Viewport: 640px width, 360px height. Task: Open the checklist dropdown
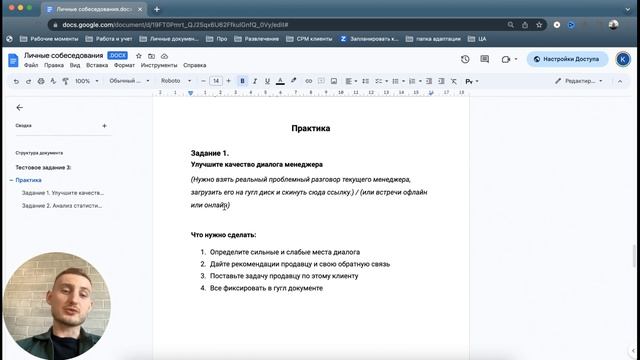point(381,81)
